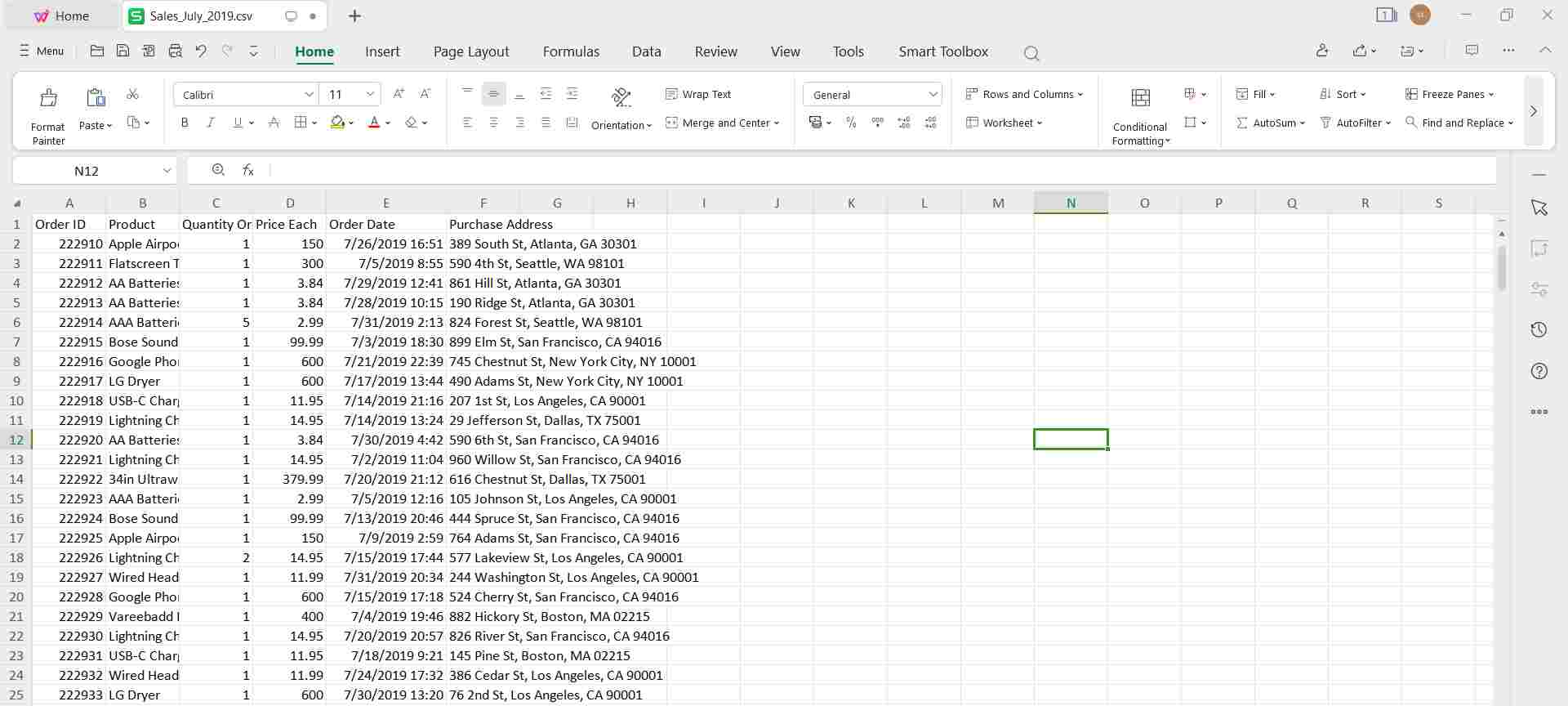Click the ribbon search magnifier icon
Viewport: 1568px width, 706px height.
(x=1031, y=53)
